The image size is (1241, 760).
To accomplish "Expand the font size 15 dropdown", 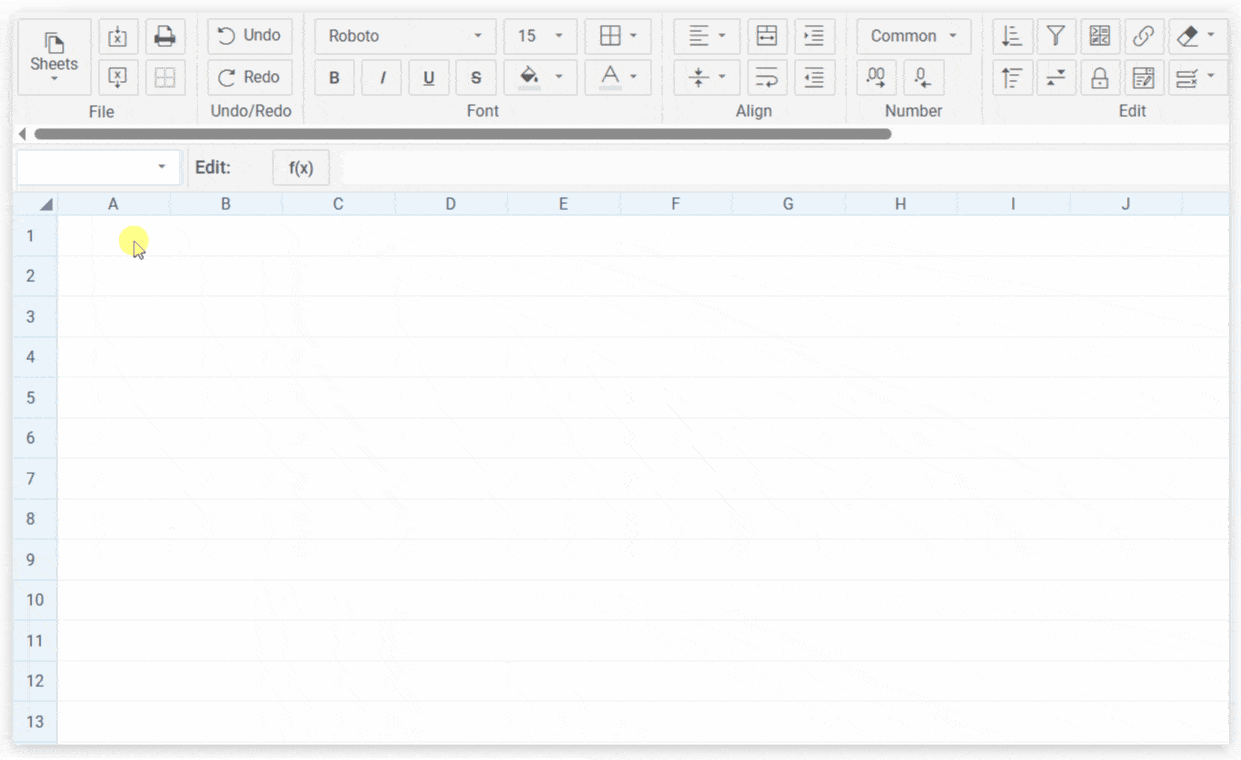I will point(540,36).
